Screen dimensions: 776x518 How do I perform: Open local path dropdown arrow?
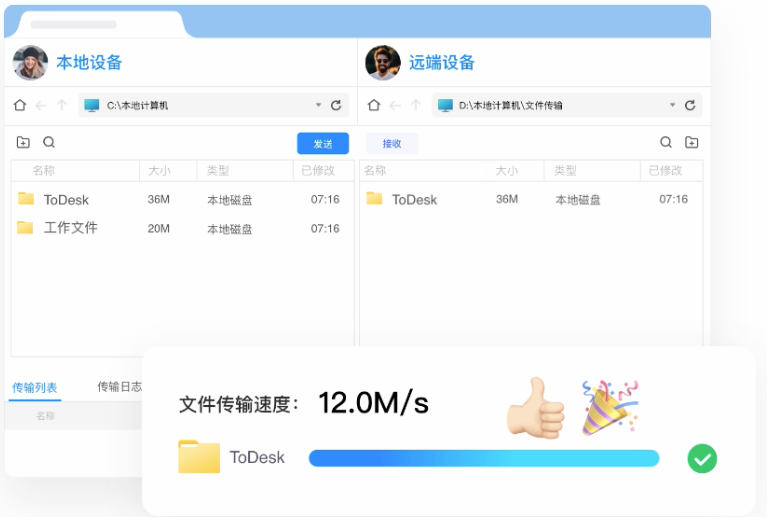318,105
